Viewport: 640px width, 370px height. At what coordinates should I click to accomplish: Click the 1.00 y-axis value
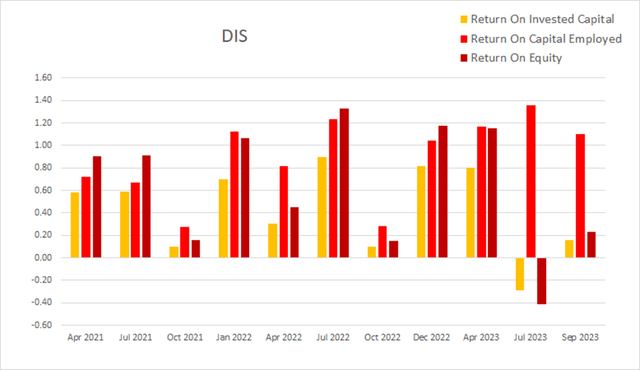43,145
